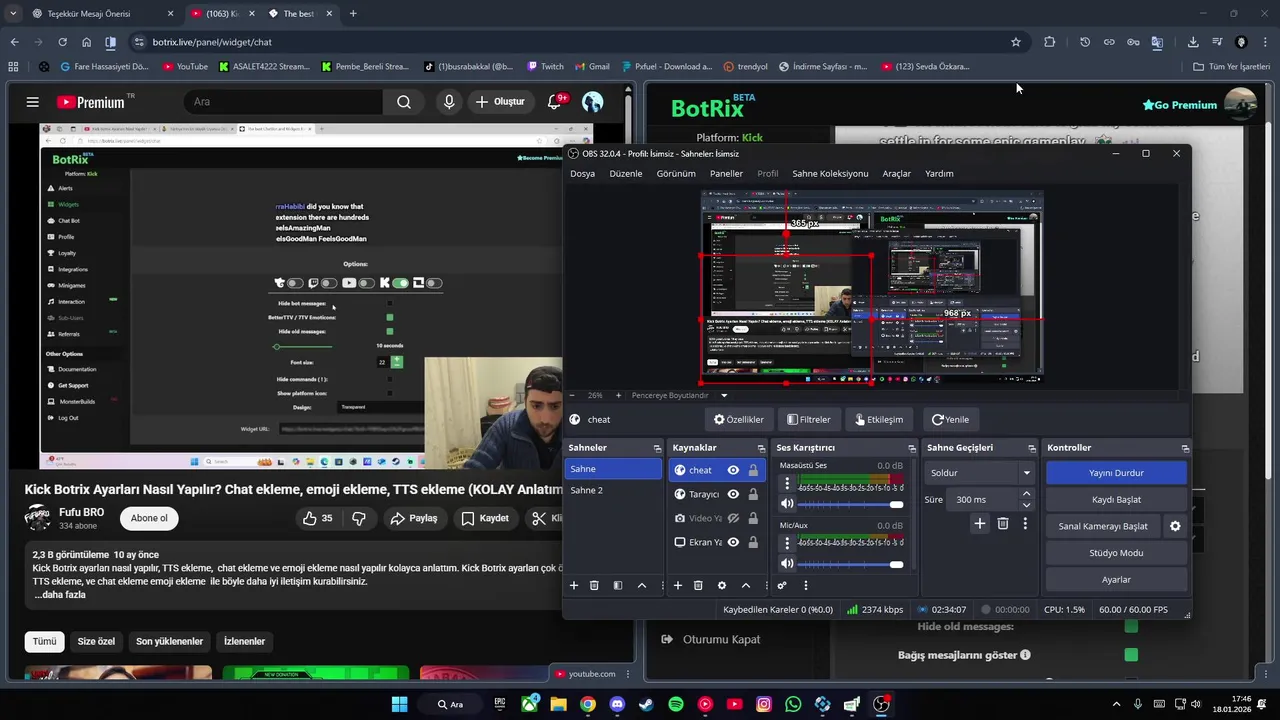
Task: Remove the selected source using the Kaynaklar trash icon
Action: (698, 585)
